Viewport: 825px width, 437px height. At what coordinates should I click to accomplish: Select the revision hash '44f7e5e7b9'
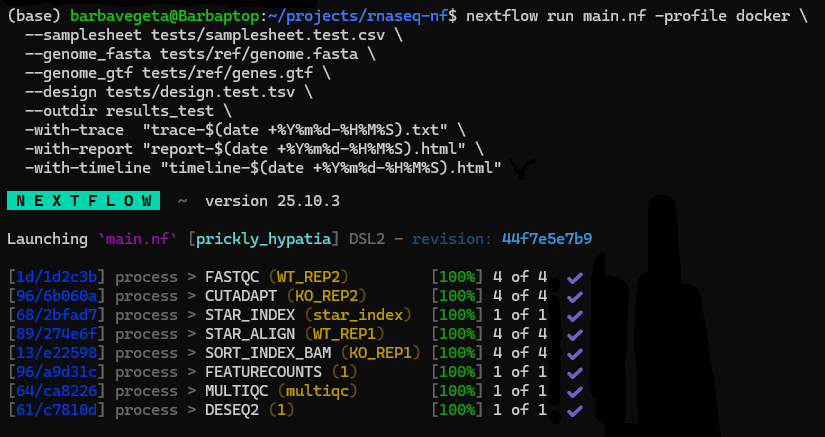547,239
